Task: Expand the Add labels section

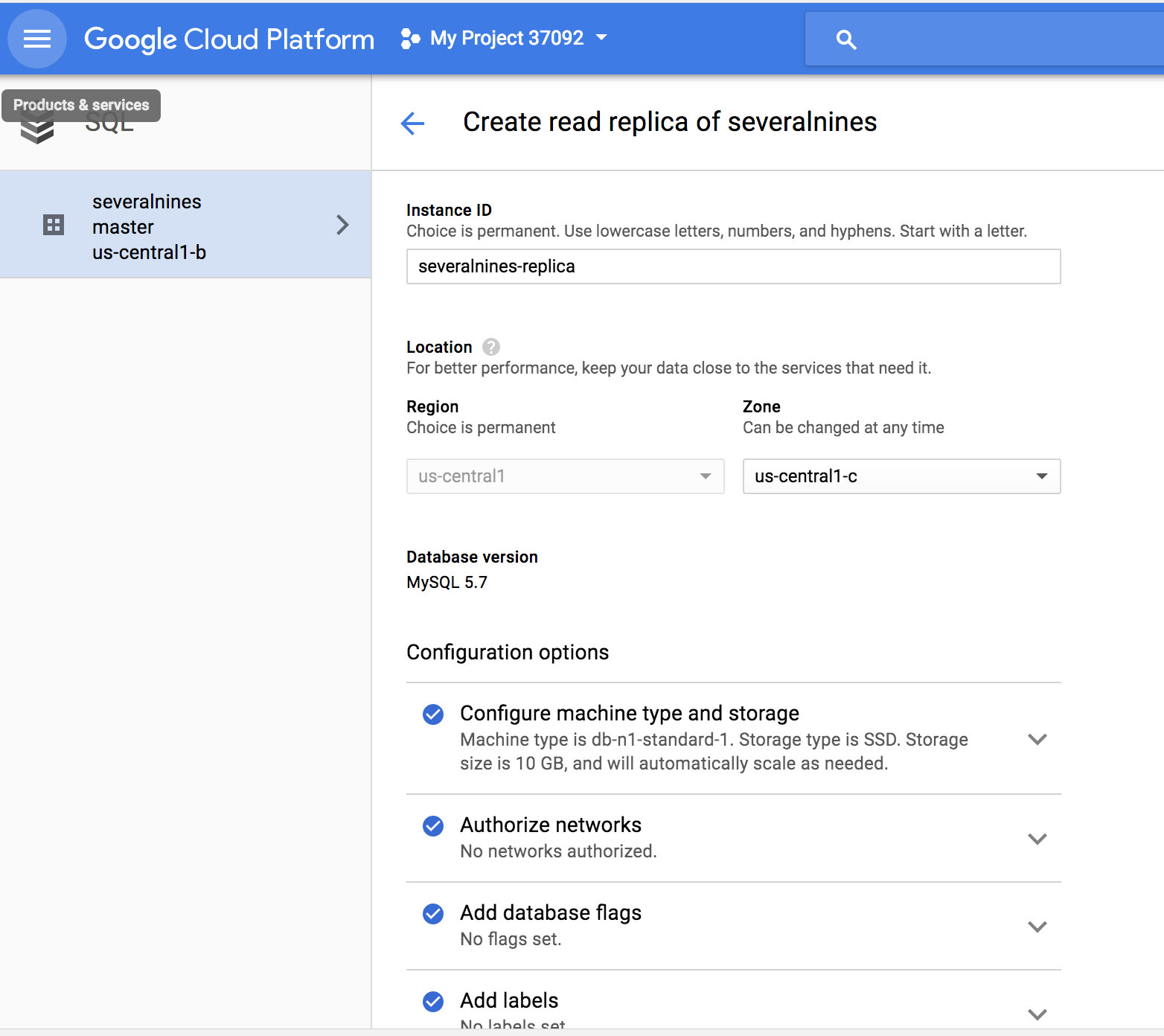Action: (x=1037, y=1014)
